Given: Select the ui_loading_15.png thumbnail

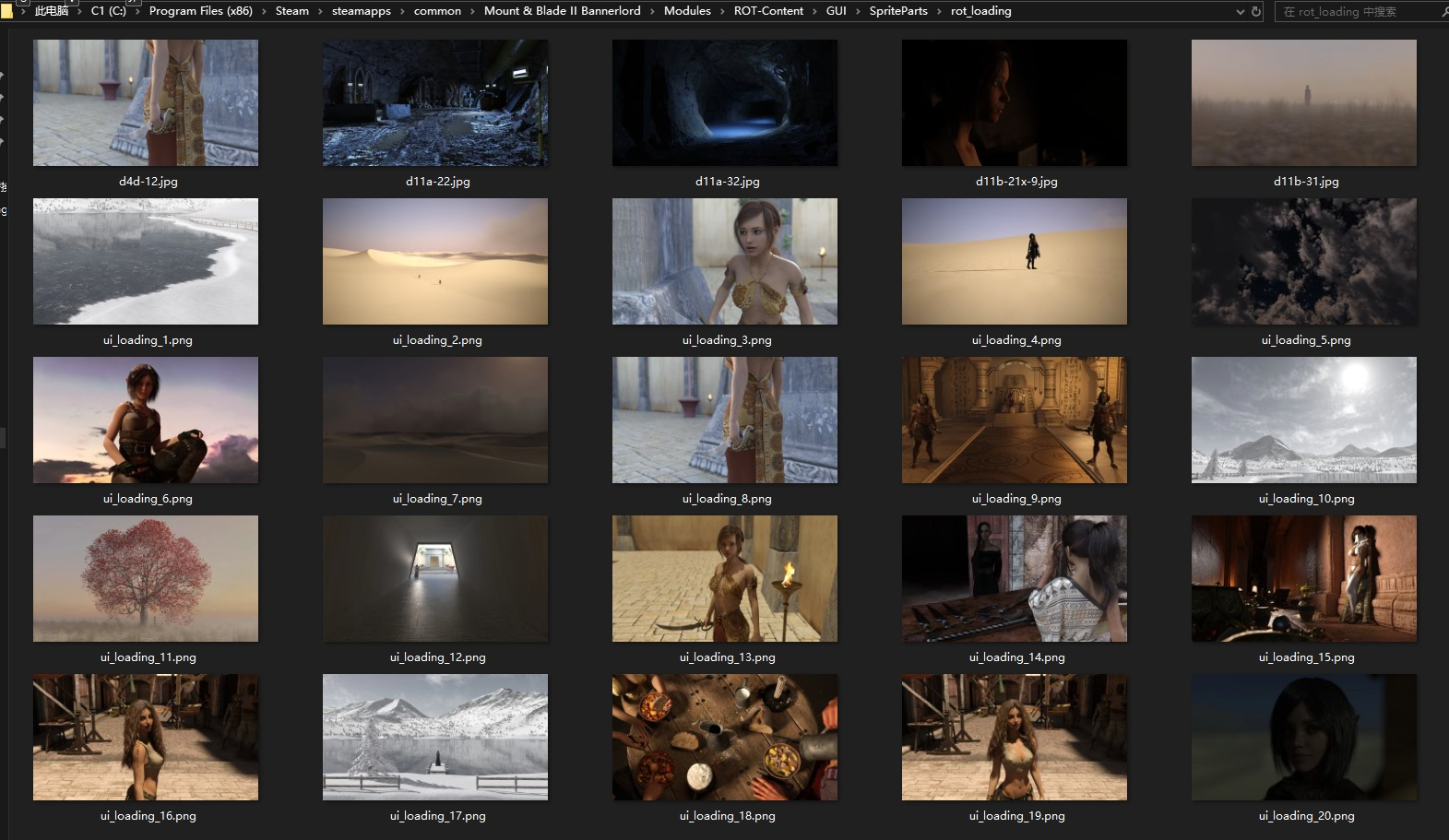Looking at the screenshot, I should pos(1304,578).
